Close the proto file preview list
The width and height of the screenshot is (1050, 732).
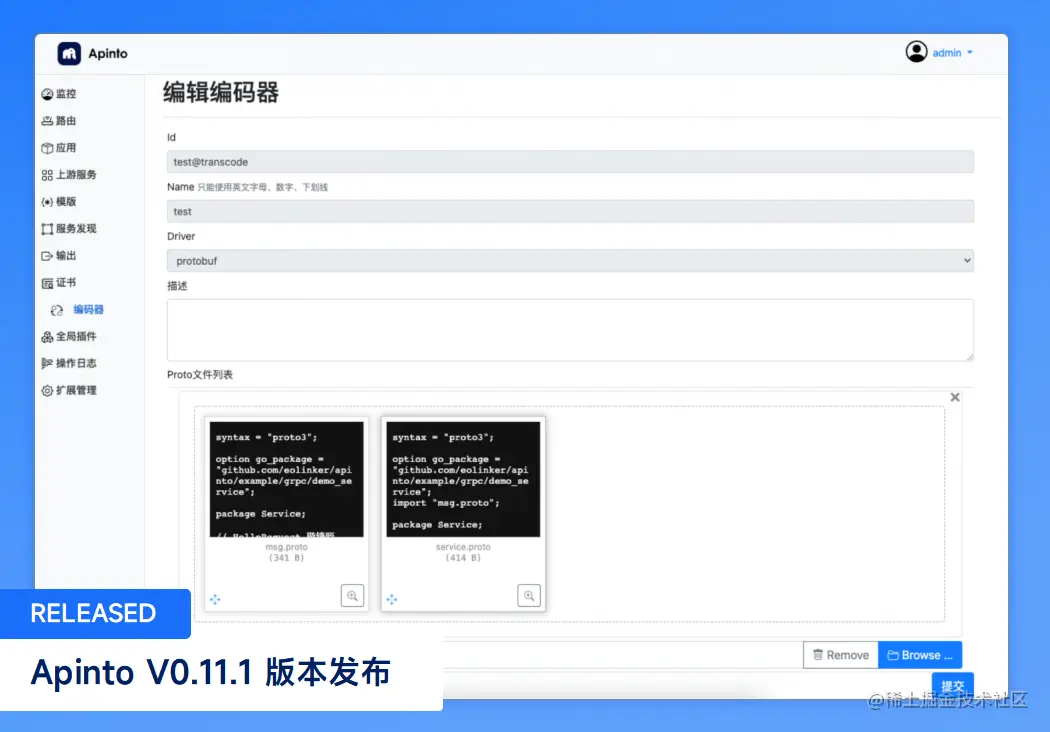click(x=955, y=397)
